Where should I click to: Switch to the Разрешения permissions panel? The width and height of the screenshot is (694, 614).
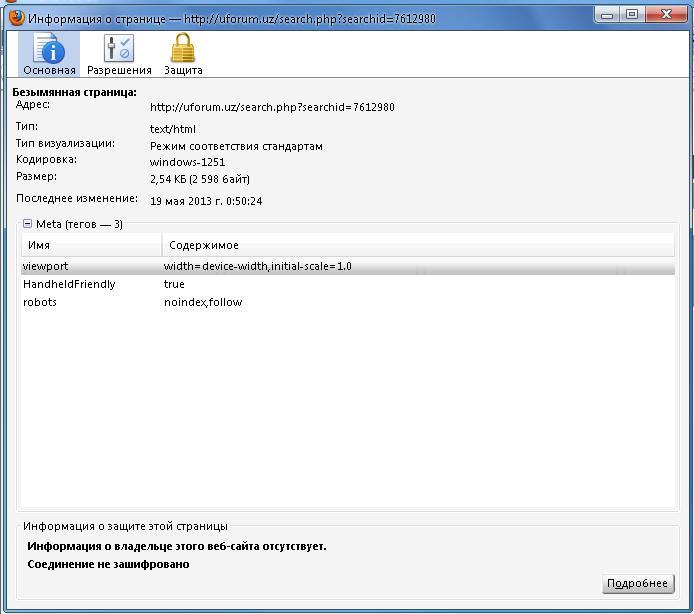tap(119, 54)
